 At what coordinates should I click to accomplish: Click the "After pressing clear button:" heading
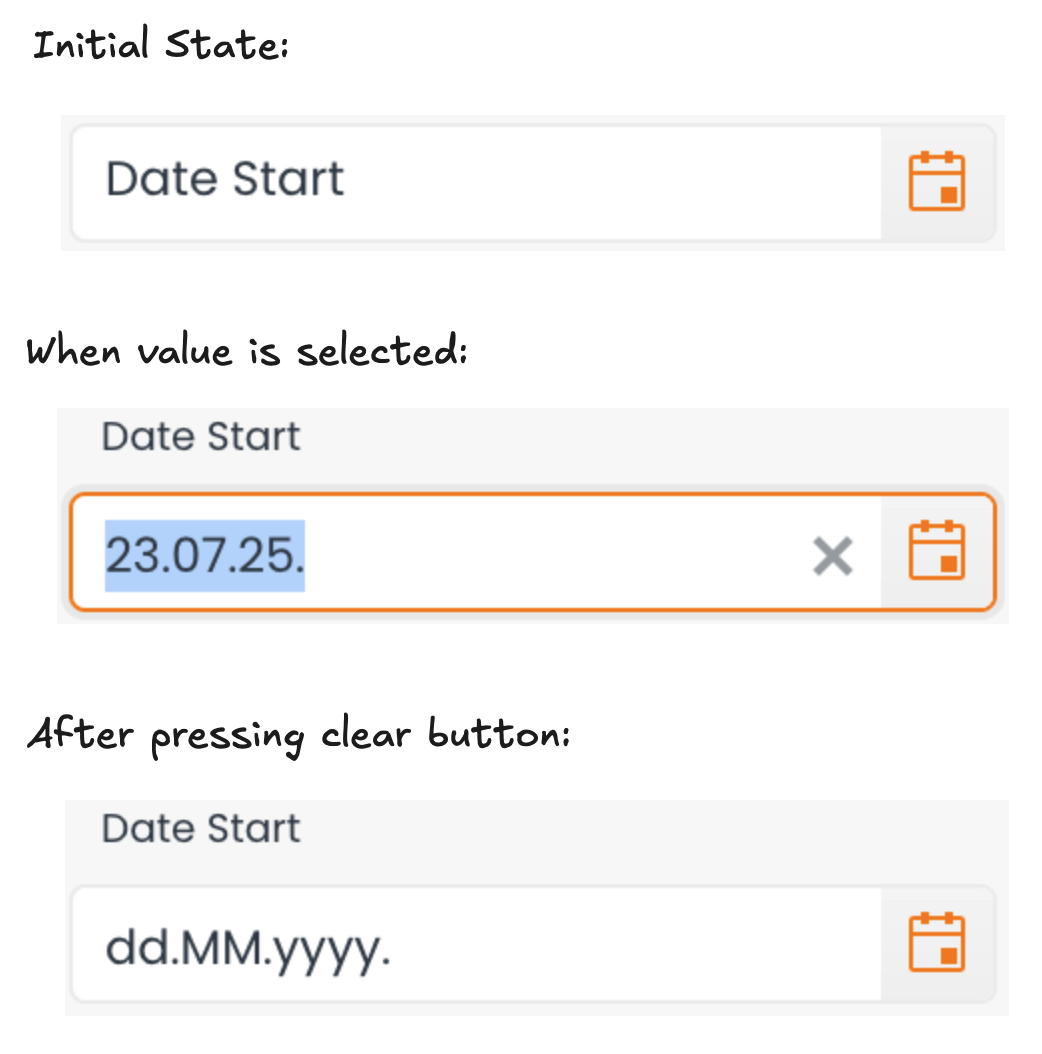tap(298, 737)
